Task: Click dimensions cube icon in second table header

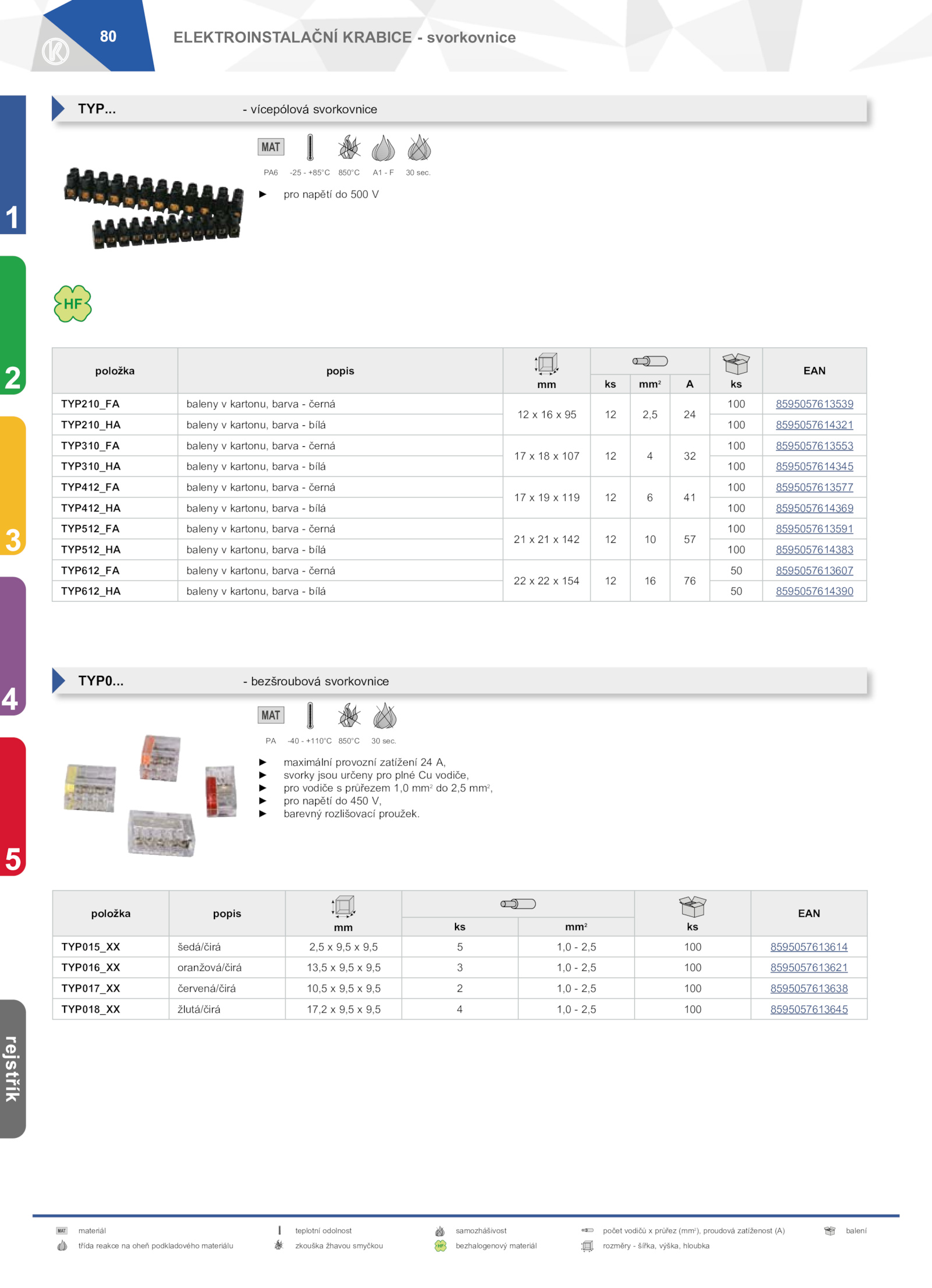Action: pos(343,906)
